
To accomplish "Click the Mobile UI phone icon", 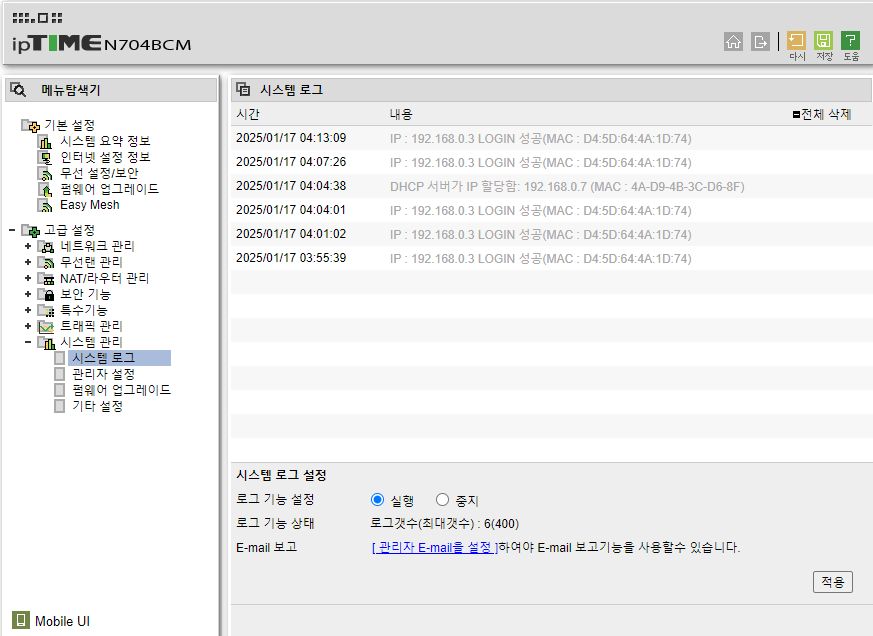I will pyautogui.click(x=21, y=620).
